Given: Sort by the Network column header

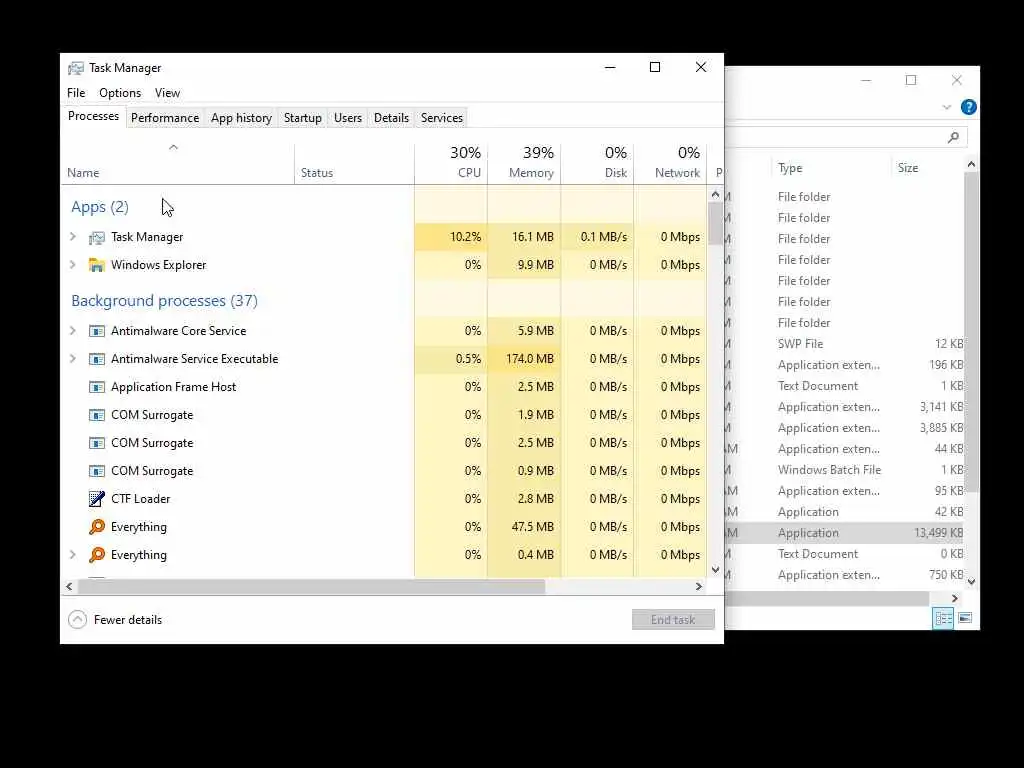Looking at the screenshot, I should click(670, 163).
